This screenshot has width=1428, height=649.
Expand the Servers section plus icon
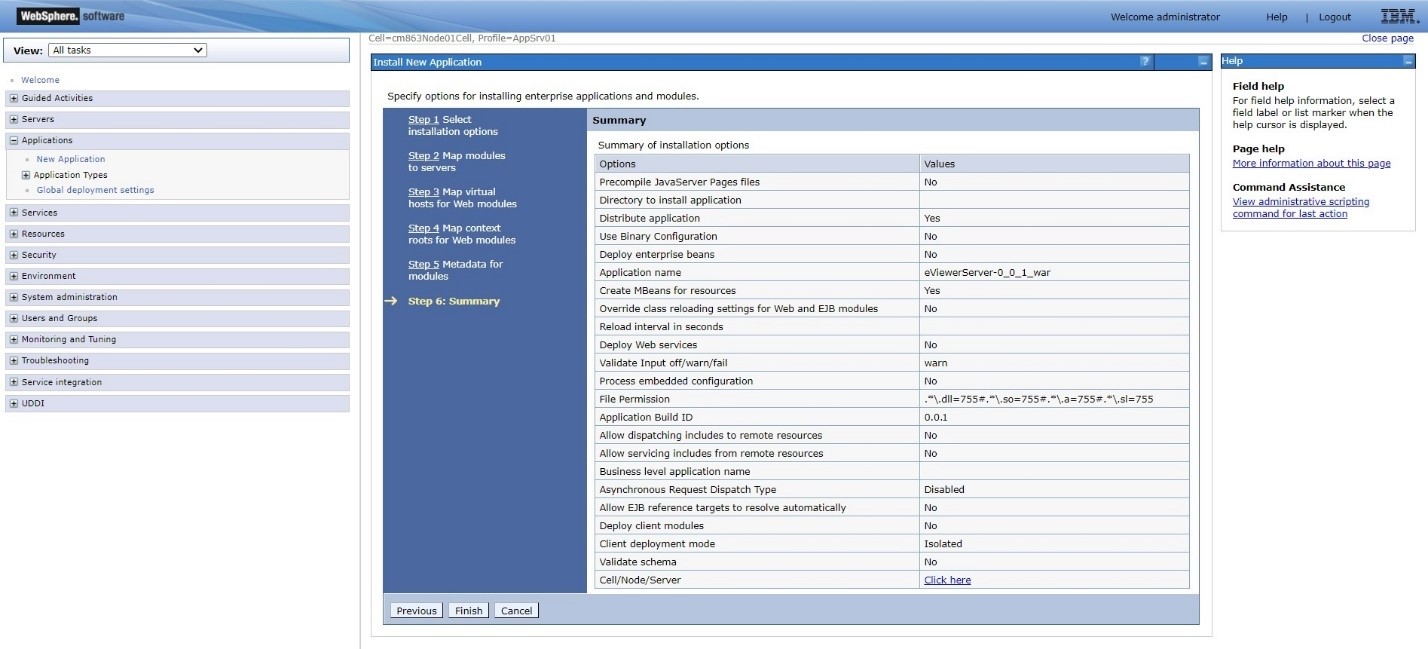tap(13, 119)
